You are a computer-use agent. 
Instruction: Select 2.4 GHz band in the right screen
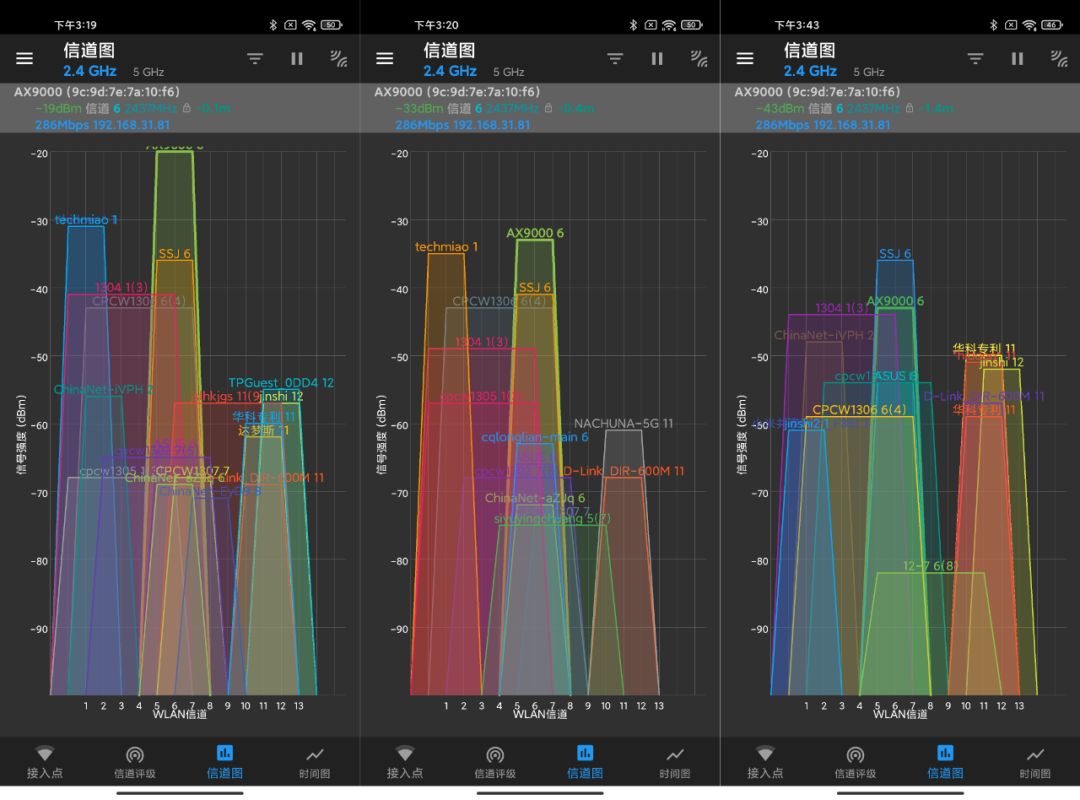click(x=810, y=71)
